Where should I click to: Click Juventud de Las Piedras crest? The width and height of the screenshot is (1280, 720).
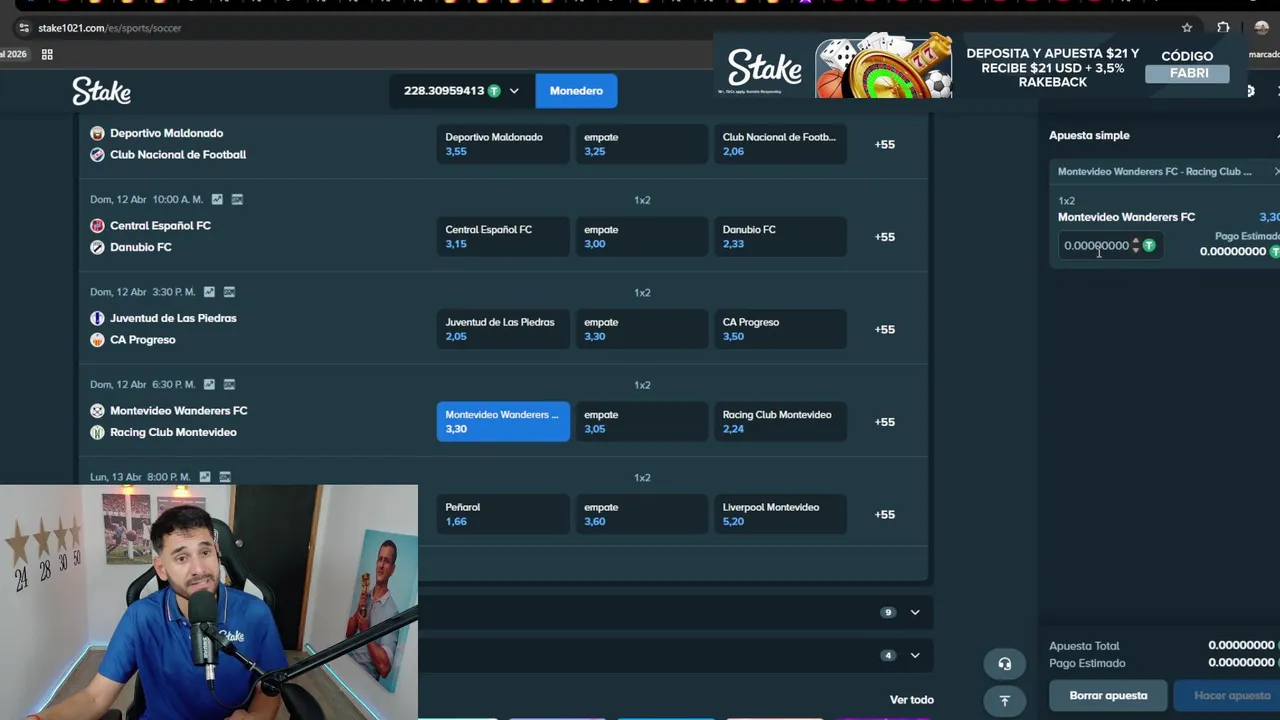[x=97, y=318]
